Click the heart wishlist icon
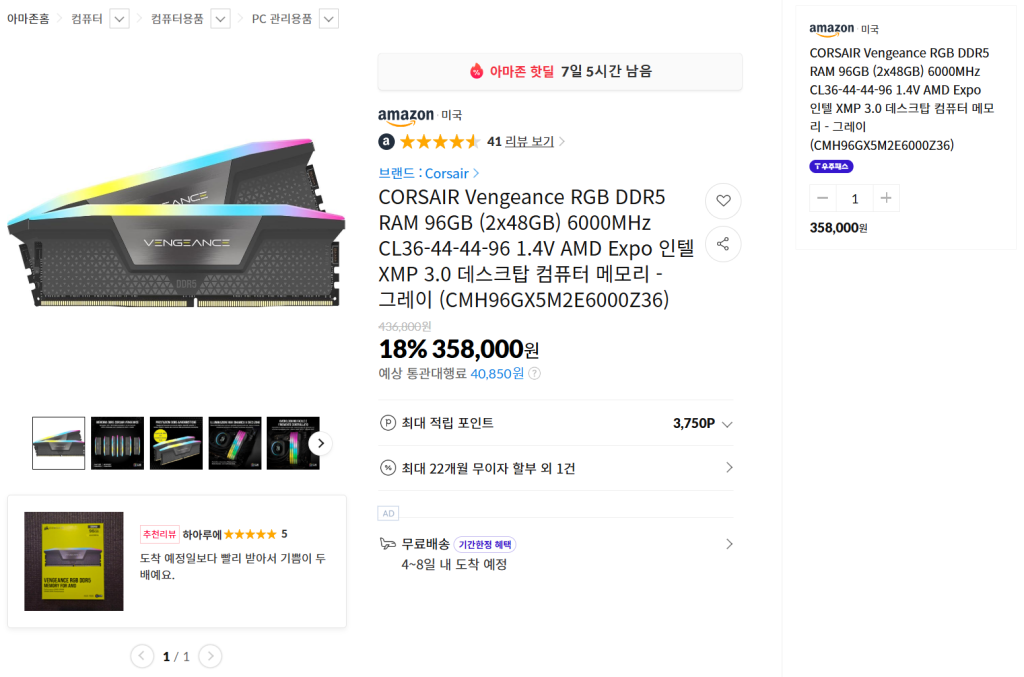This screenshot has width=1024, height=677. (x=723, y=201)
